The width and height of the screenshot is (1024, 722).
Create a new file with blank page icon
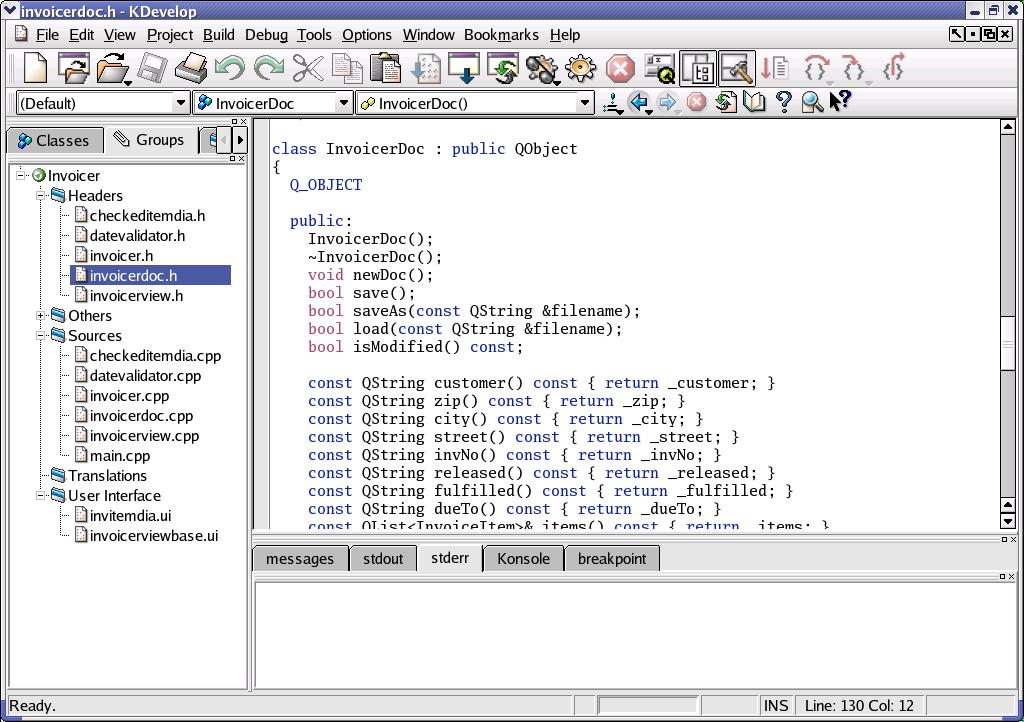pyautogui.click(x=35, y=68)
